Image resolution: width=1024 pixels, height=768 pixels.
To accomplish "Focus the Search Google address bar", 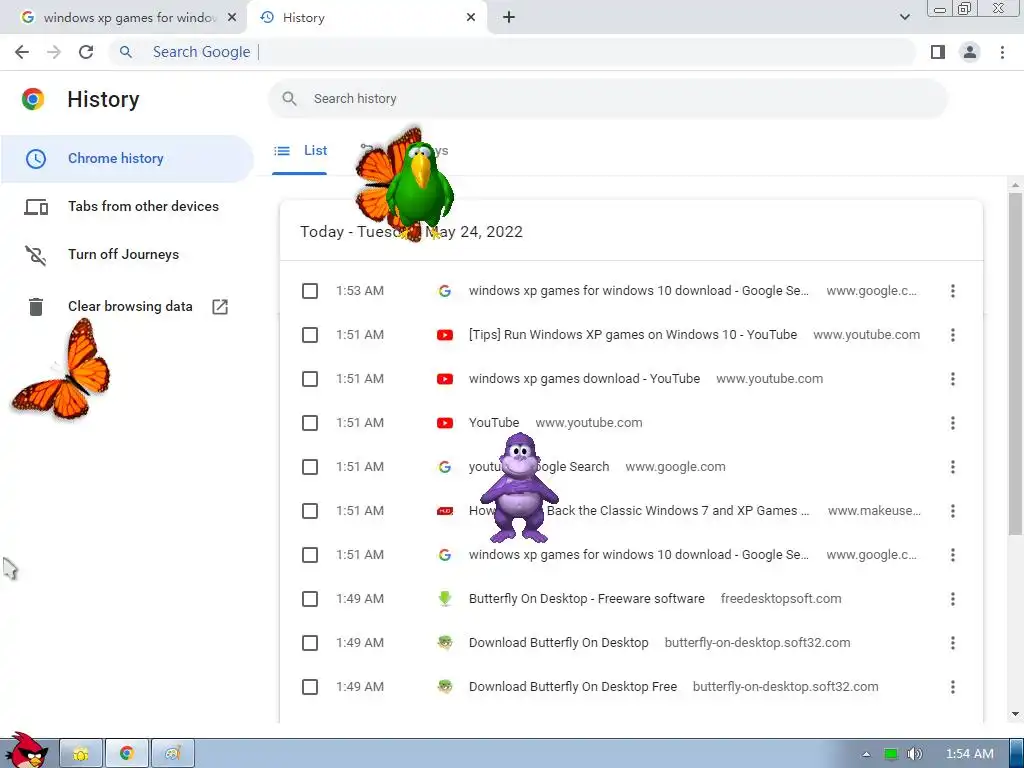I will click(513, 52).
